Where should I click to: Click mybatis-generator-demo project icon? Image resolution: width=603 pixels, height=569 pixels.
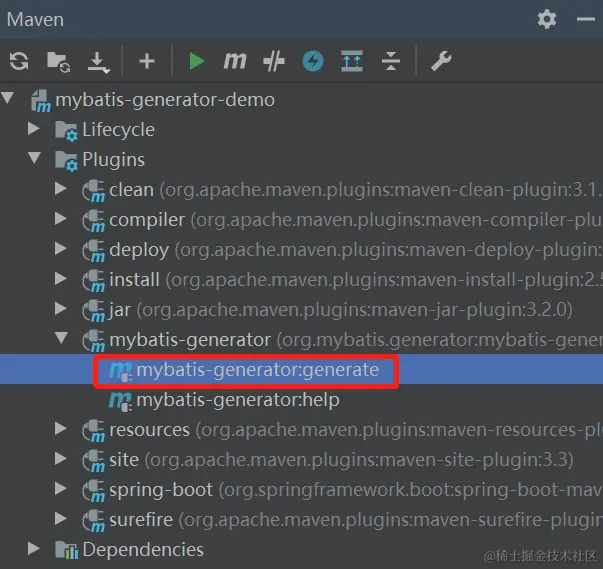tap(41, 101)
